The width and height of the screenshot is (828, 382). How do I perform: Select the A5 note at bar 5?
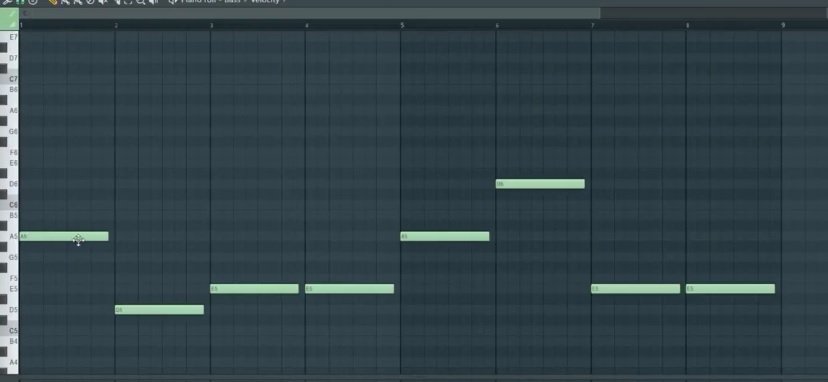445,236
